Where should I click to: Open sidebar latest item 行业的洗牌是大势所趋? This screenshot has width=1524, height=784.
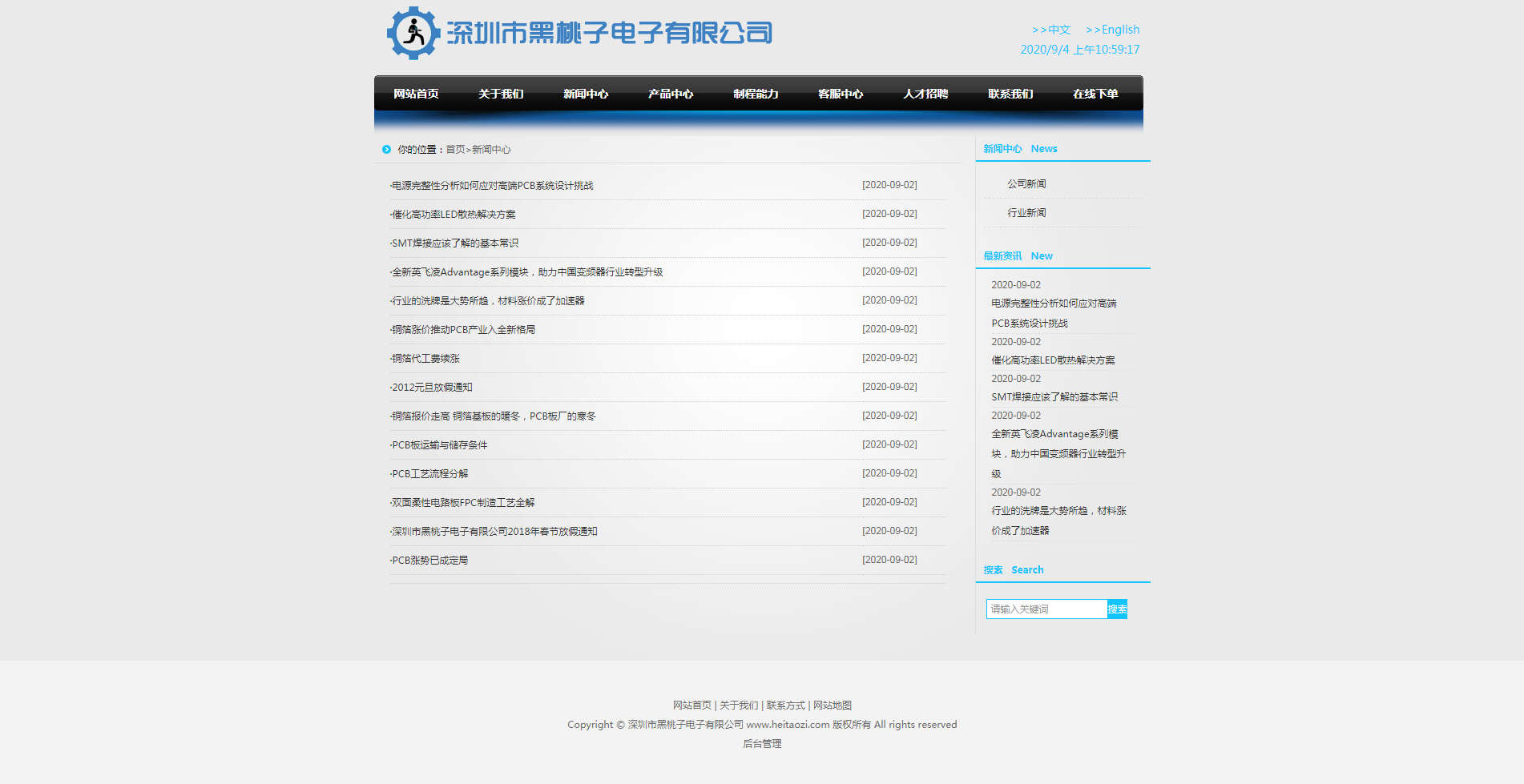(x=1058, y=521)
